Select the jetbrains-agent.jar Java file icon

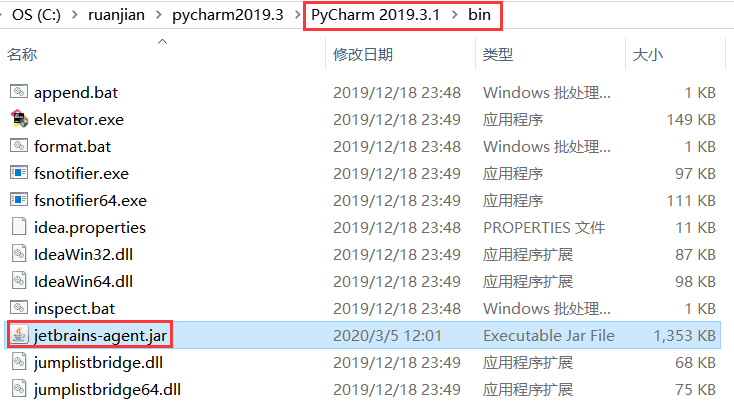pos(19,335)
